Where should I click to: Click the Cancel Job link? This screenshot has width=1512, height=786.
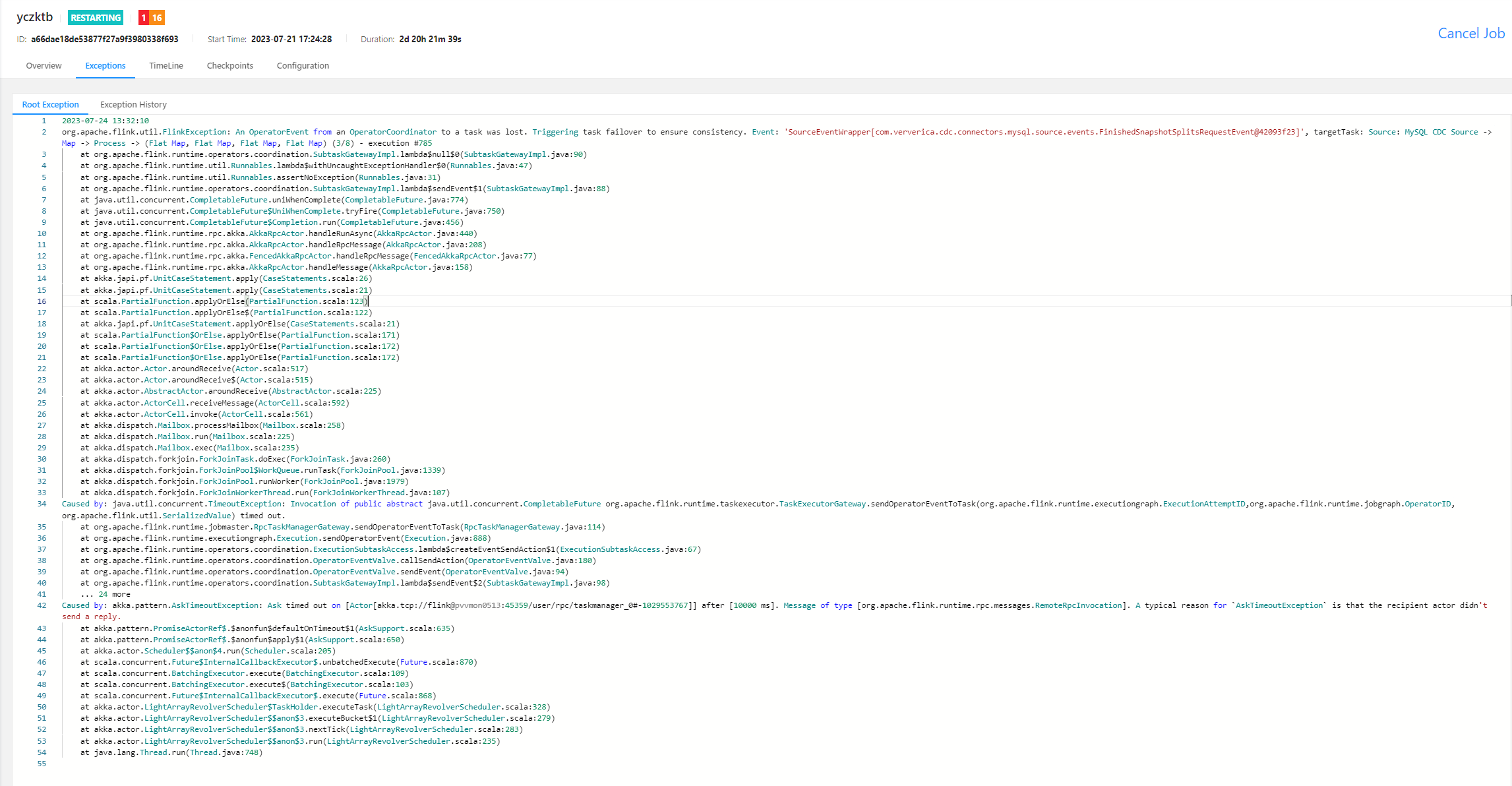[x=1470, y=34]
